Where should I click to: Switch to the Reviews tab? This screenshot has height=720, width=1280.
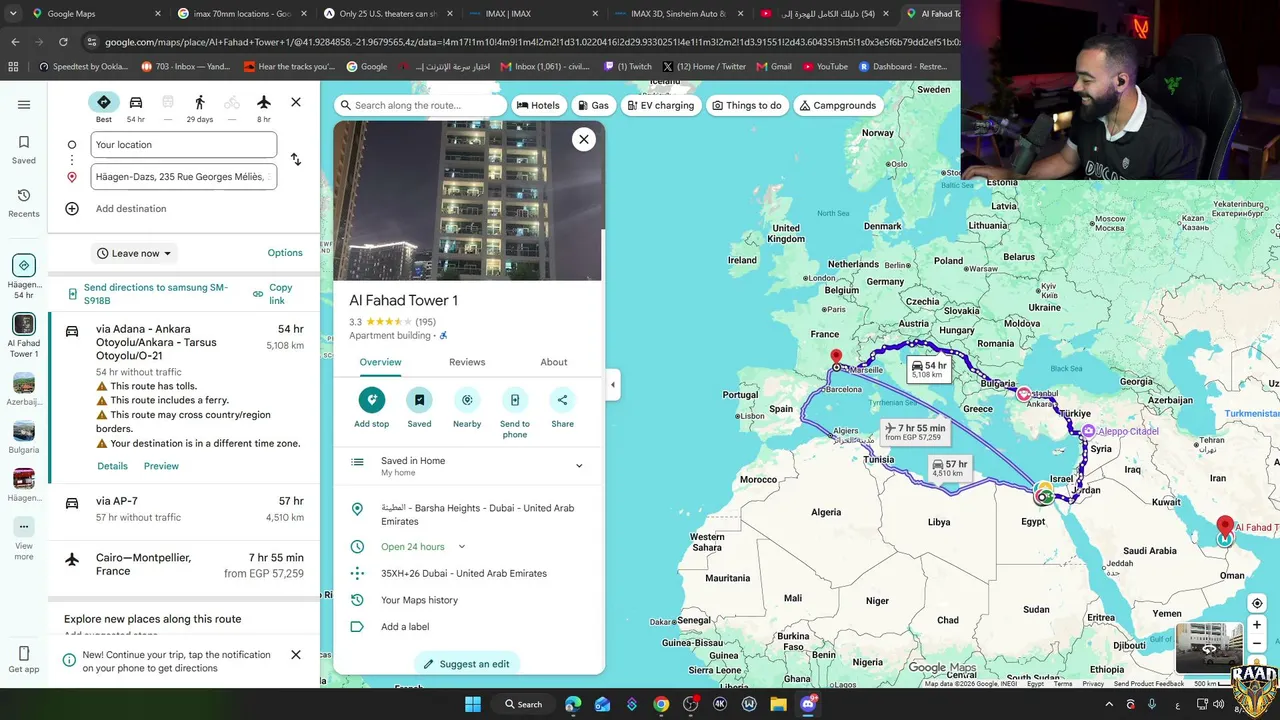467,362
